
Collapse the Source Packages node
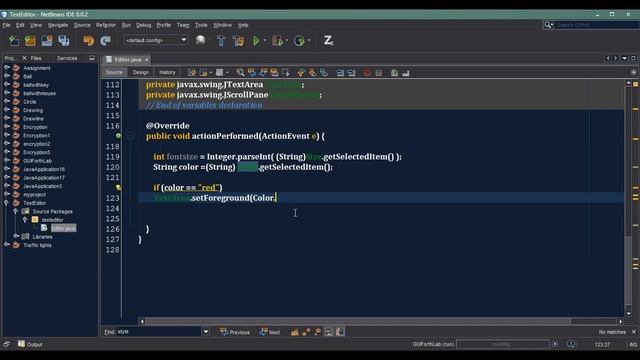(16, 211)
